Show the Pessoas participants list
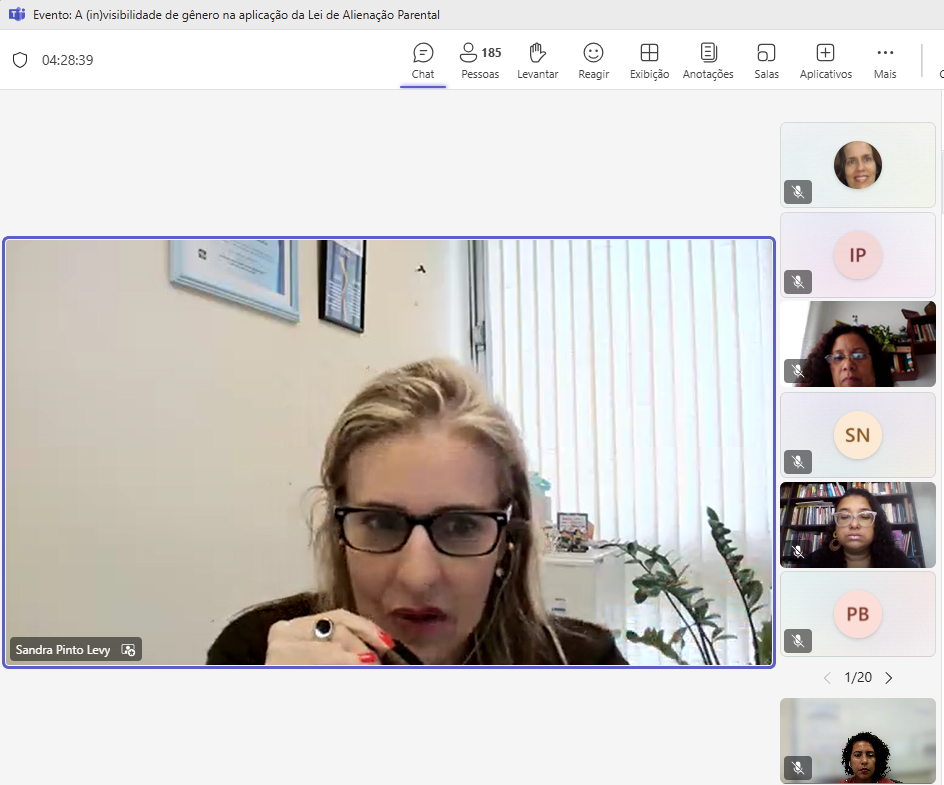 tap(480, 61)
